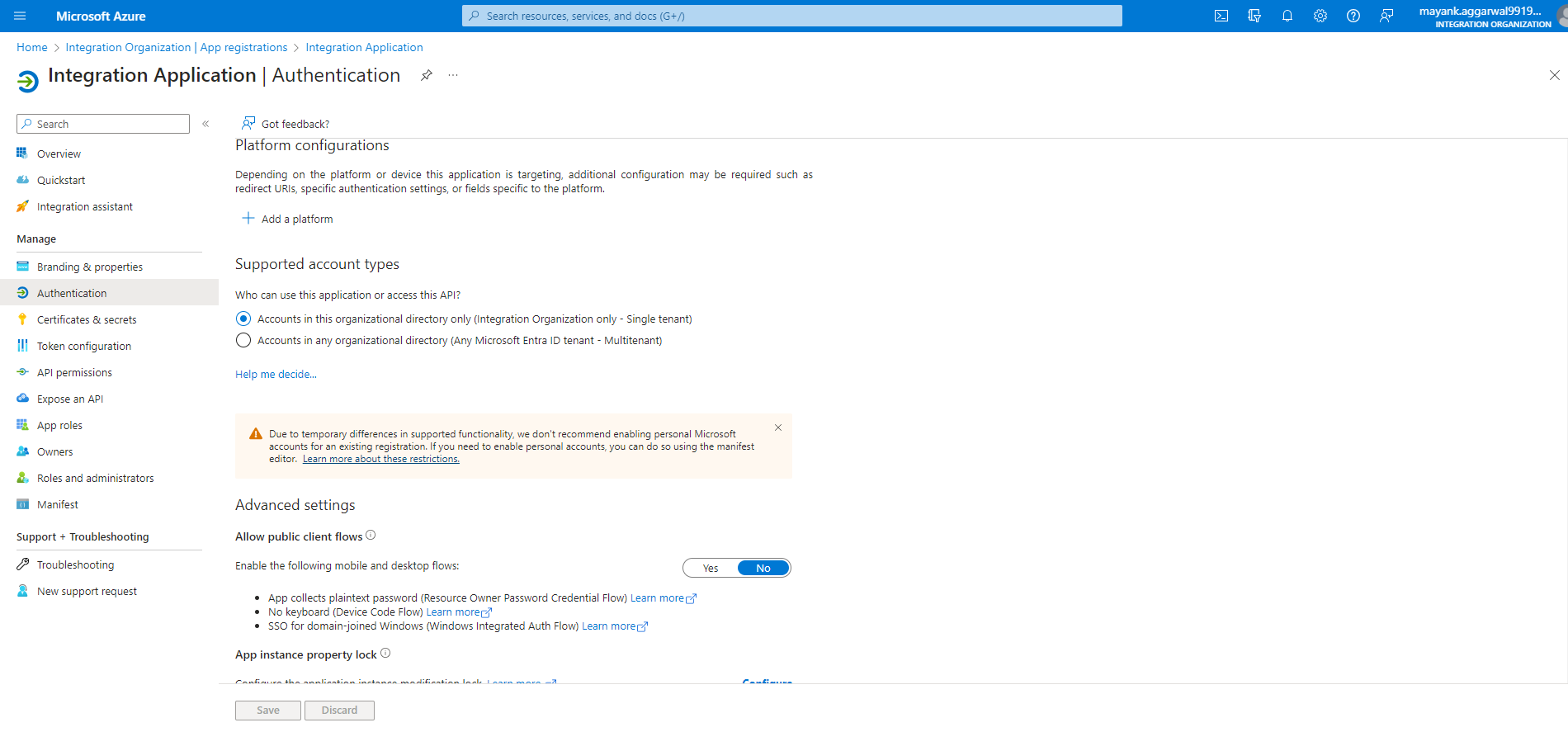
Task: Click the Microsoft Azure home logo text
Action: (101, 16)
